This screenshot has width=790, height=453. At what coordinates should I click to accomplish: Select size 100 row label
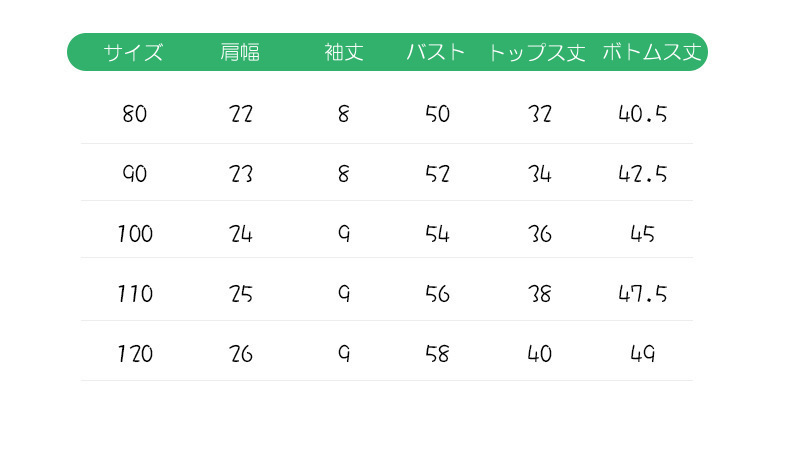(135, 234)
